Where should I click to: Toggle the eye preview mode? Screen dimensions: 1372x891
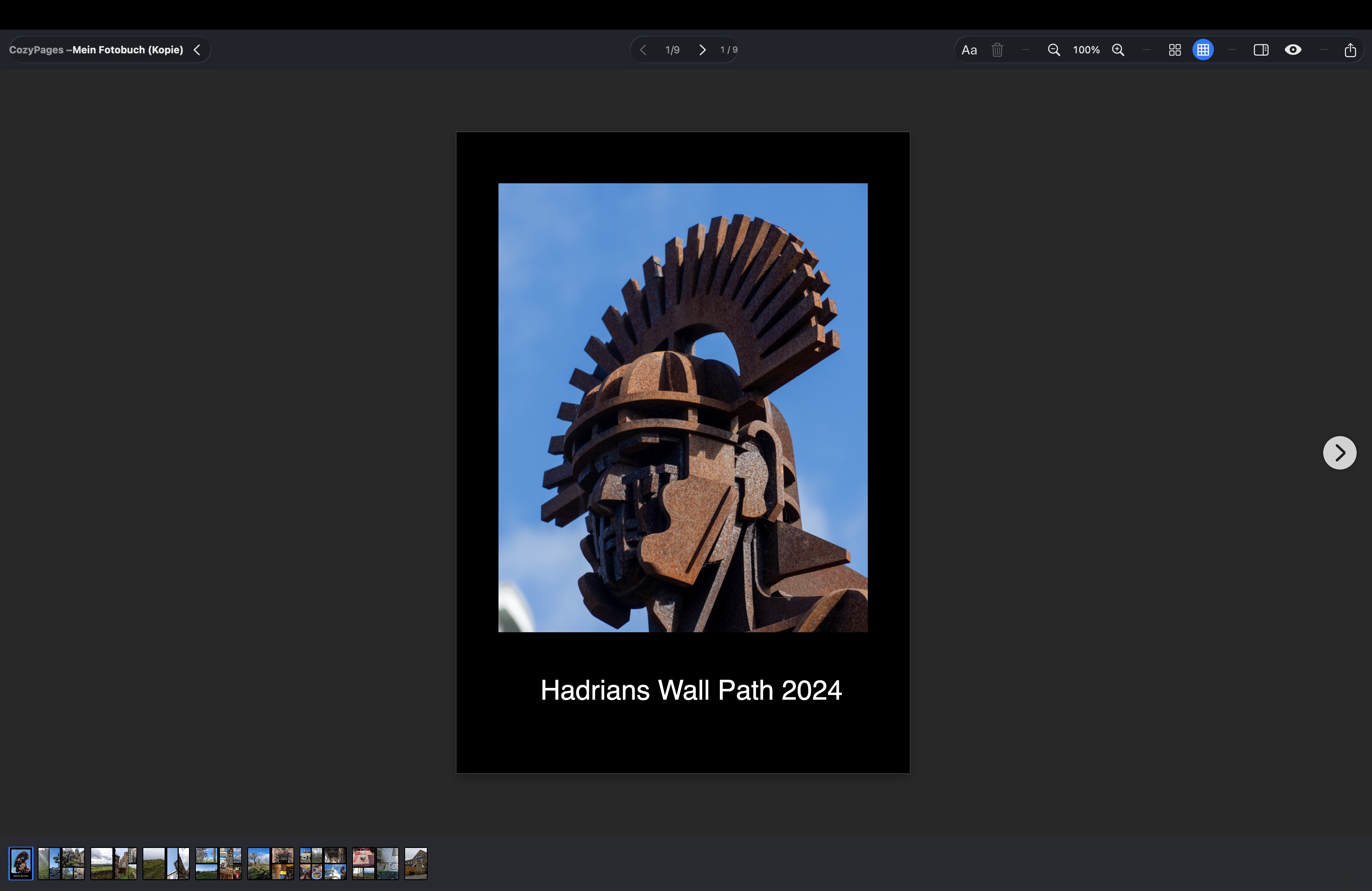tap(1293, 50)
